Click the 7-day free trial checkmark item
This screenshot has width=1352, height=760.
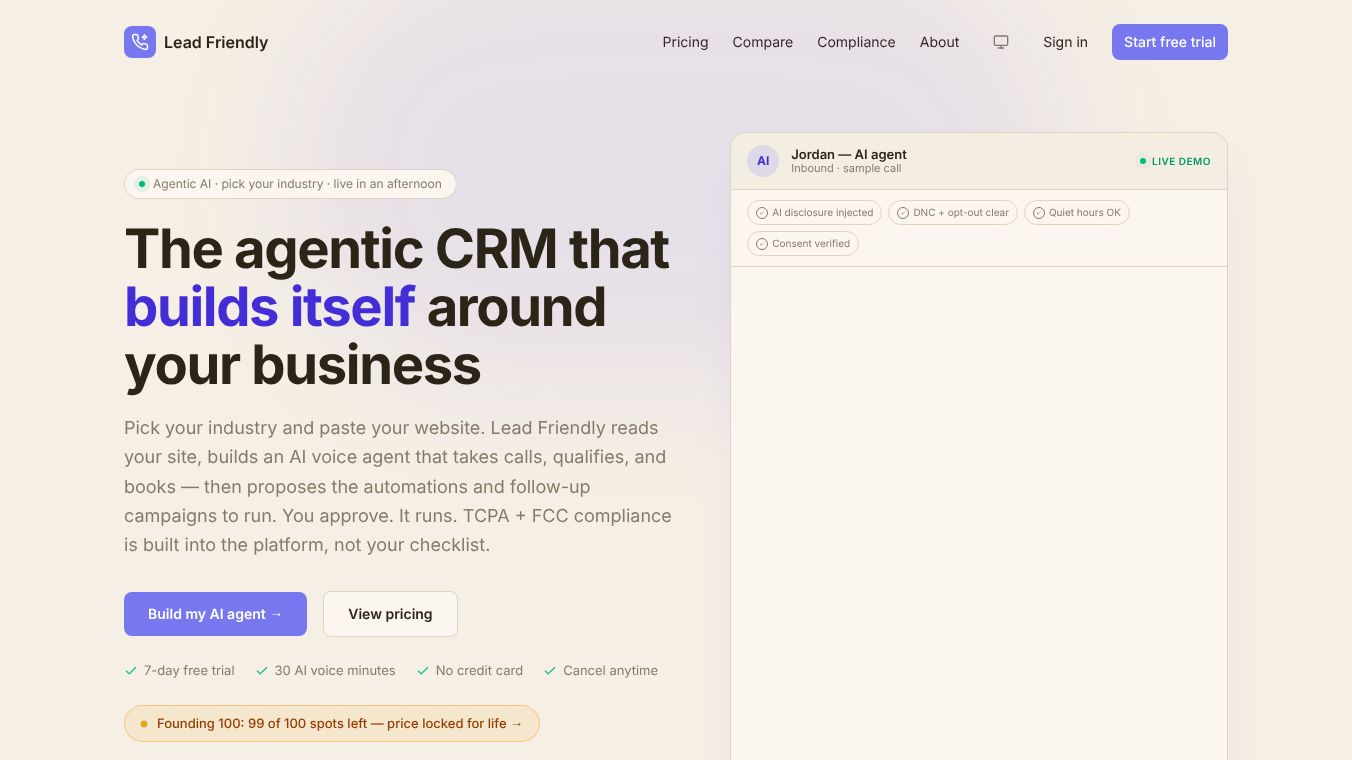[x=180, y=671]
